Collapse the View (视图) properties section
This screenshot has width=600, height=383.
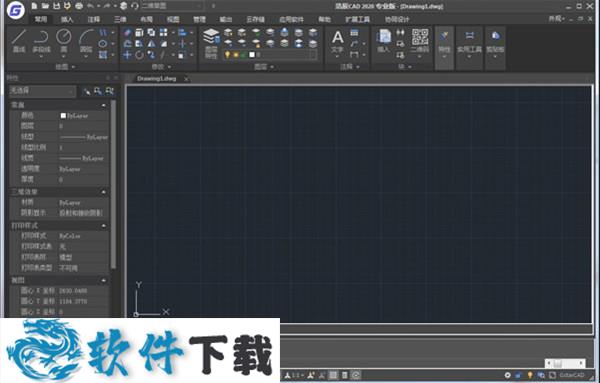[x=103, y=280]
